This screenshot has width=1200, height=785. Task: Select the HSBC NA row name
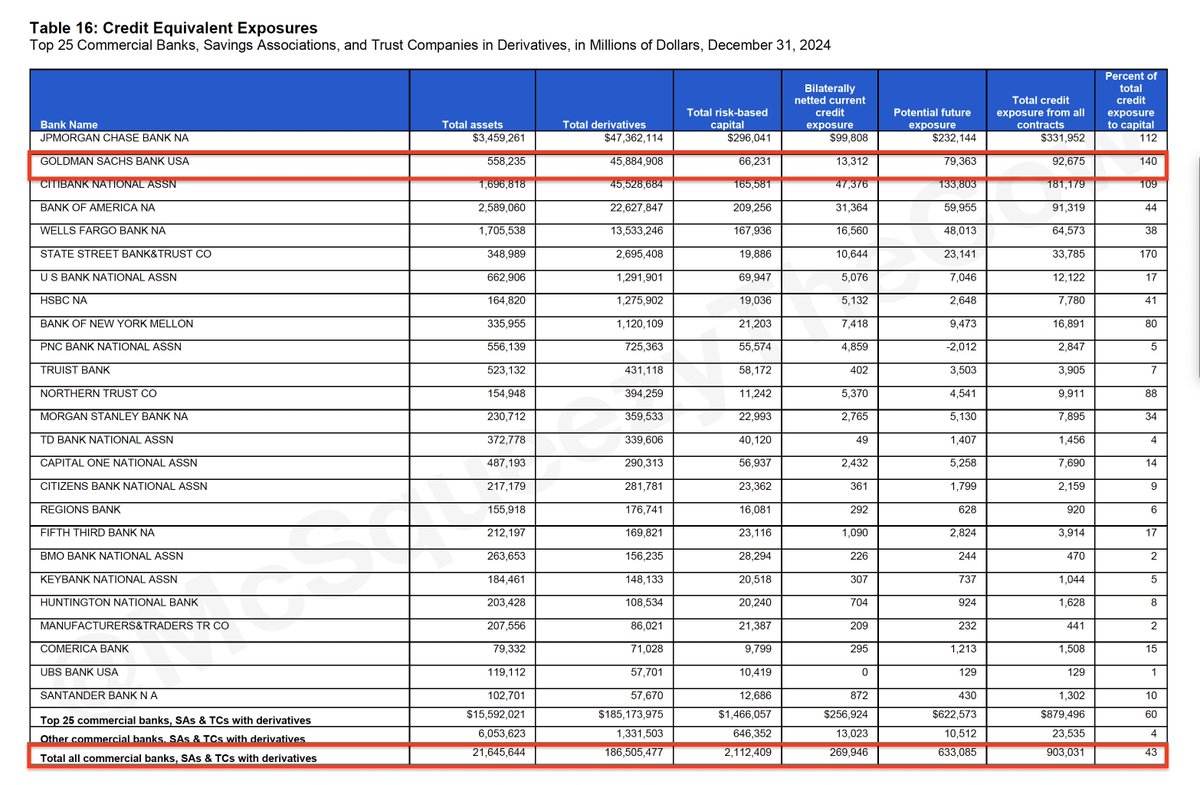pos(64,300)
